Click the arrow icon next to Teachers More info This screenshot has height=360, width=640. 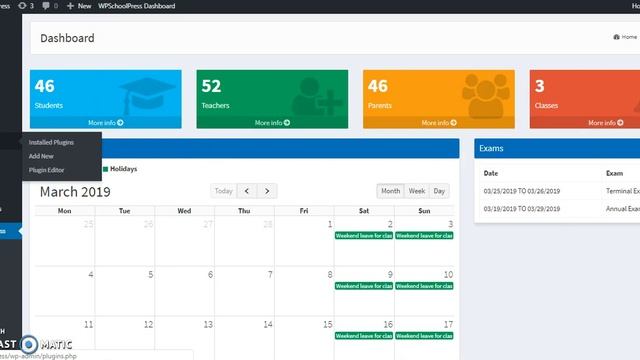coord(287,122)
